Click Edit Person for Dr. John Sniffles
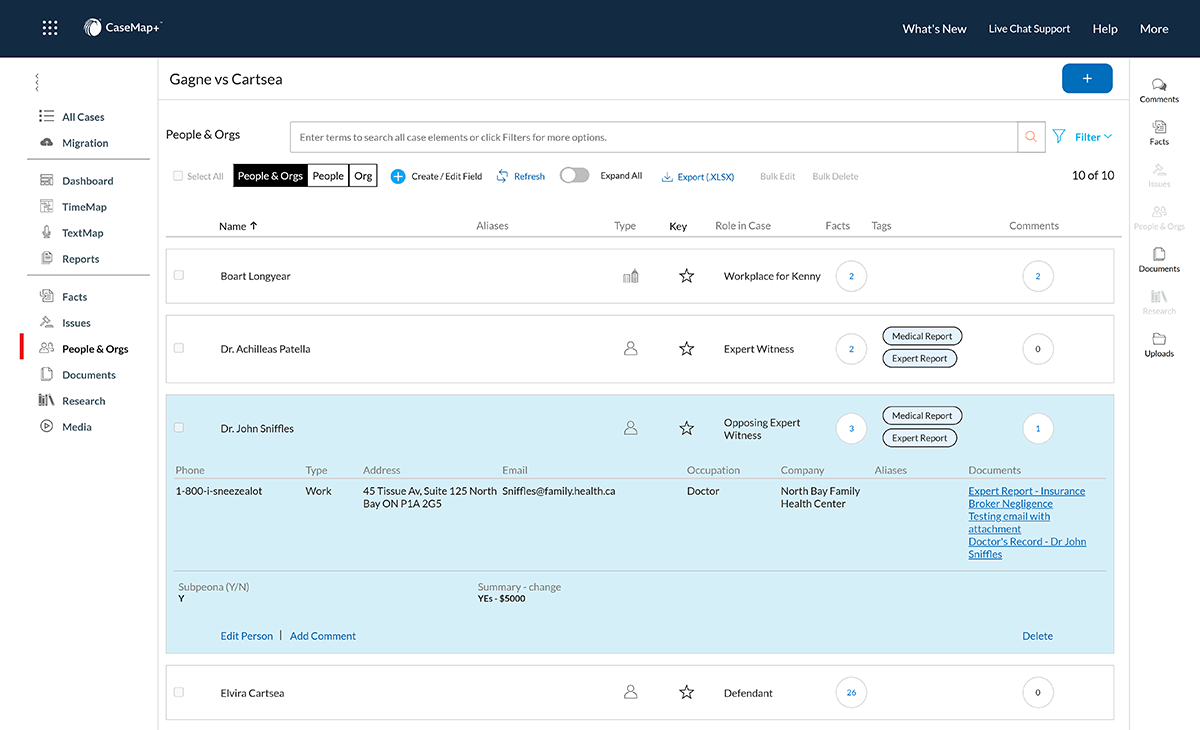 [246, 635]
